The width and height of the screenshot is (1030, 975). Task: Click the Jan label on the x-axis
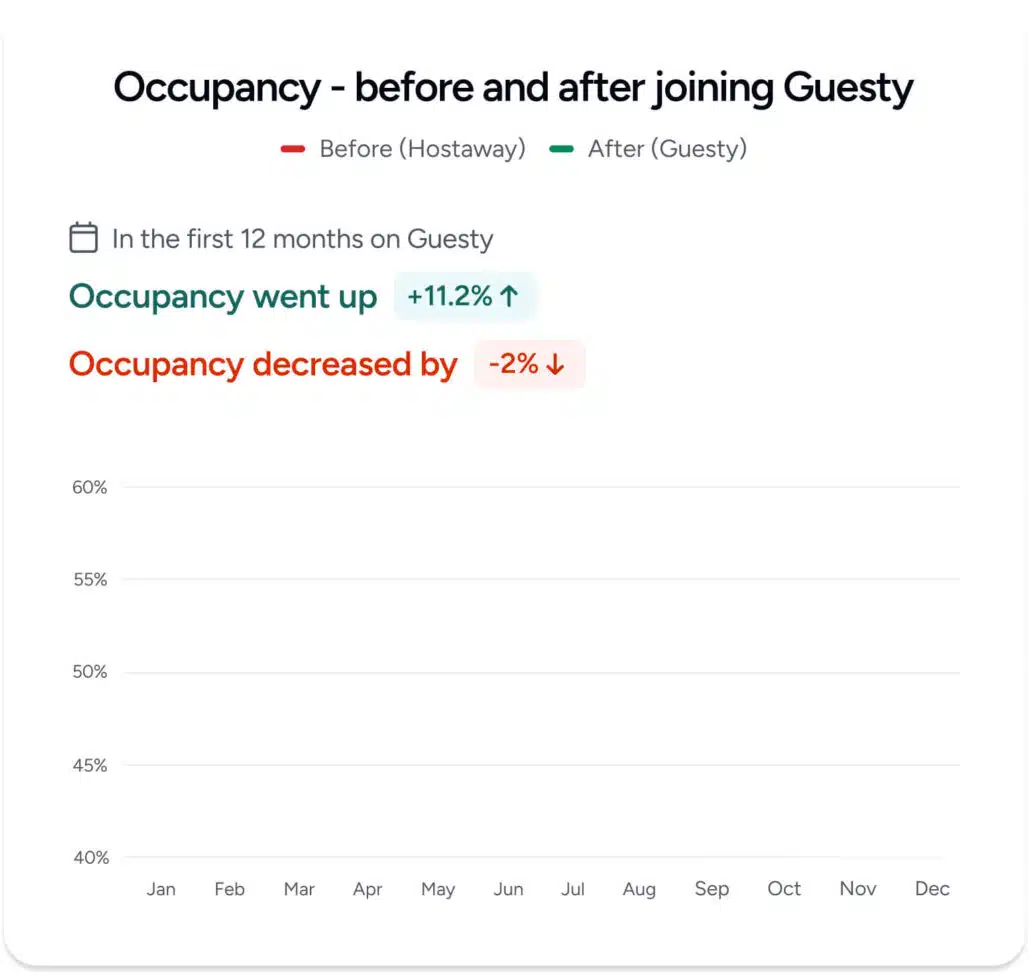pos(161,889)
